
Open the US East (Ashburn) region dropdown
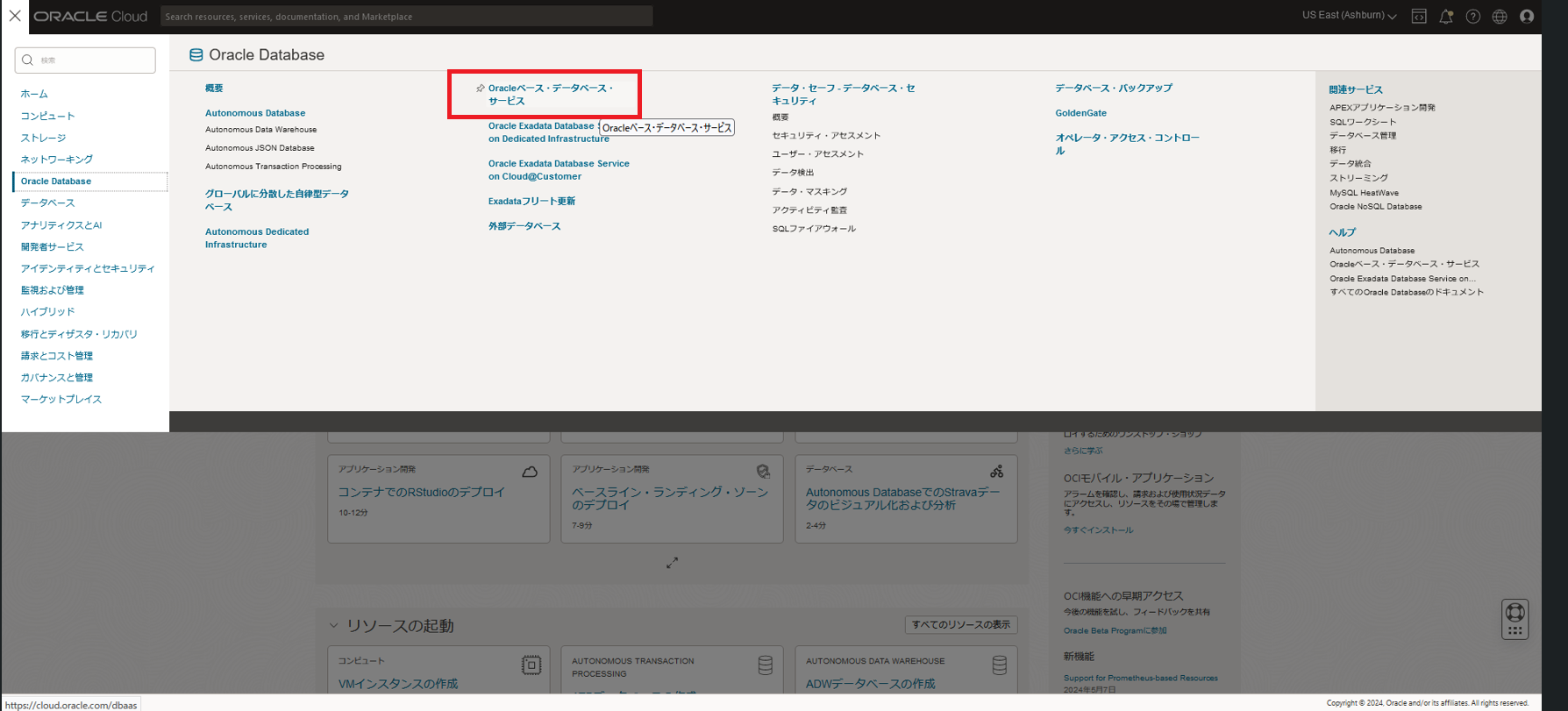[x=1349, y=16]
